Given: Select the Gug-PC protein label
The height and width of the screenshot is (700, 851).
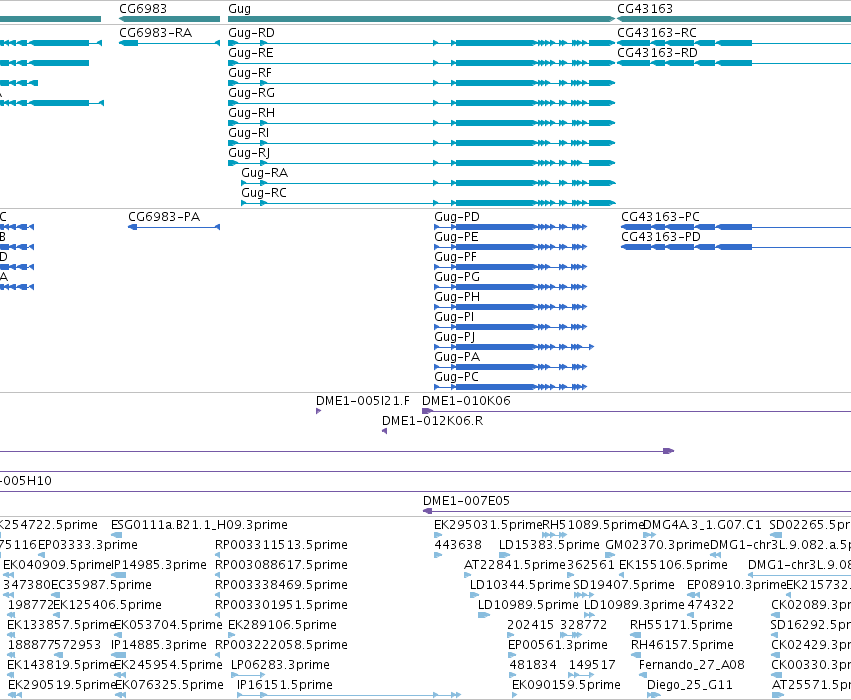Looking at the screenshot, I should click(x=456, y=377).
